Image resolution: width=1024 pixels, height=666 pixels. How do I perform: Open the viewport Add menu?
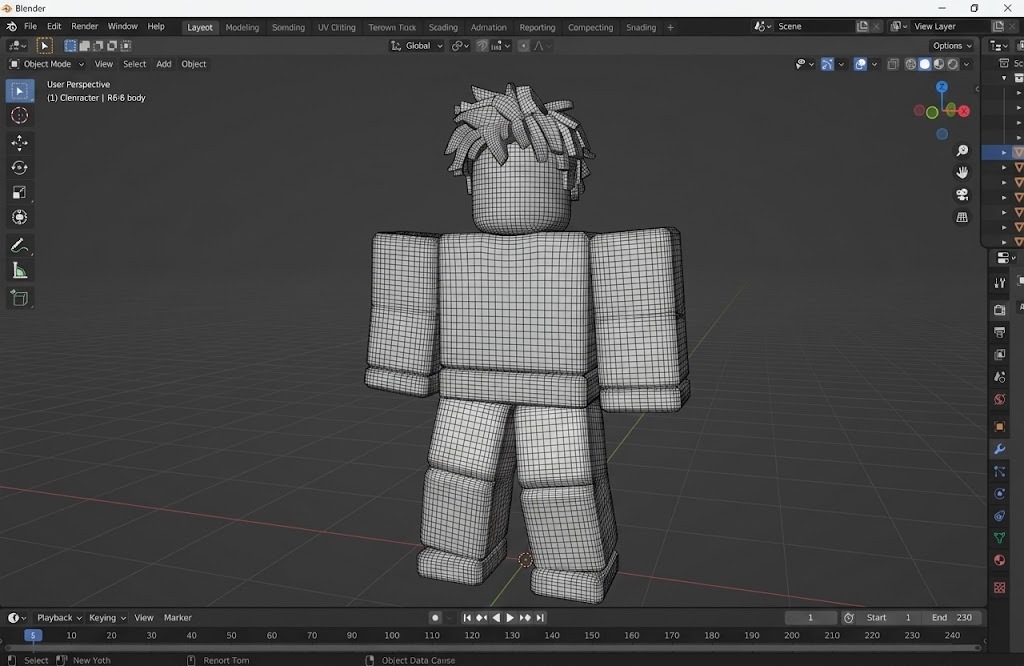[164, 64]
